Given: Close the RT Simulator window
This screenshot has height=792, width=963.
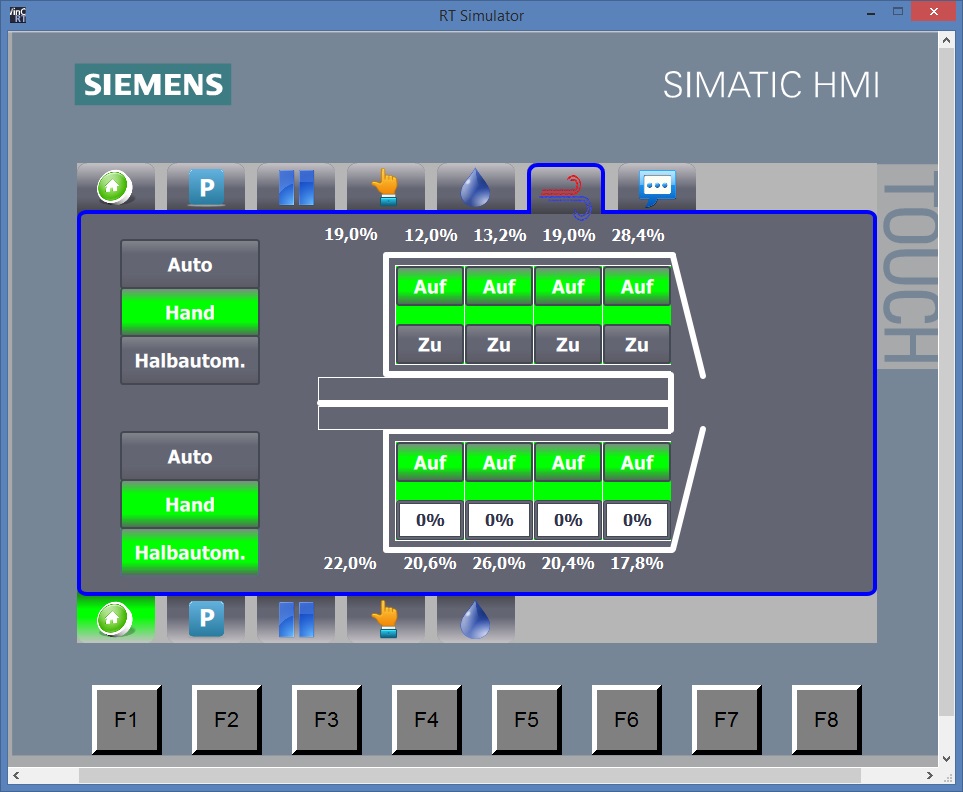Looking at the screenshot, I should 934,12.
